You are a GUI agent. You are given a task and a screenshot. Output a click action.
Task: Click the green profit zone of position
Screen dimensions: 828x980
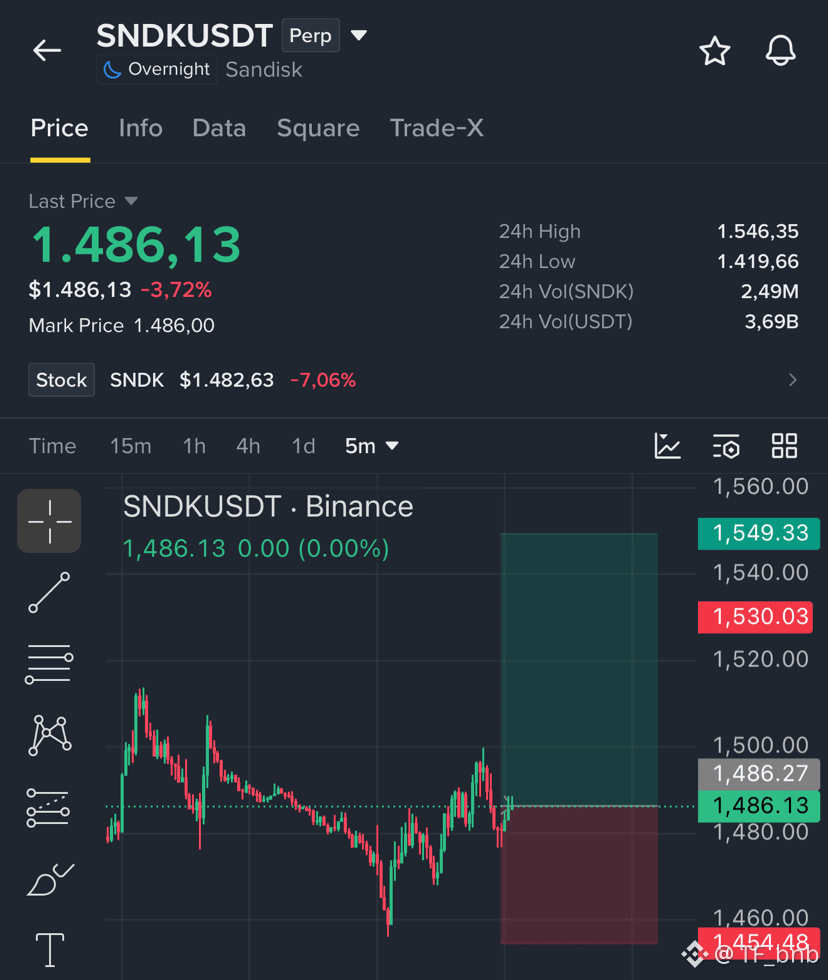tap(579, 669)
